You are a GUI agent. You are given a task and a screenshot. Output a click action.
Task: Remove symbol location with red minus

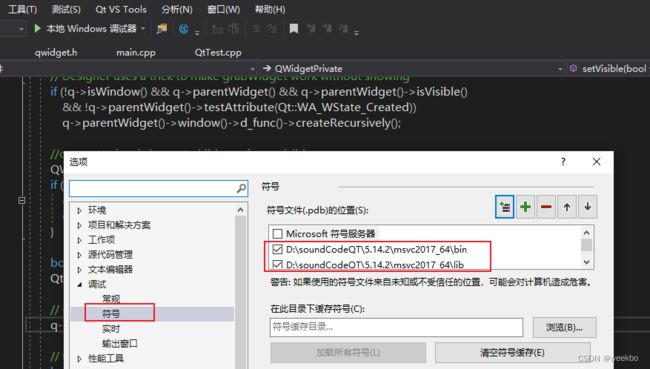(x=546, y=206)
